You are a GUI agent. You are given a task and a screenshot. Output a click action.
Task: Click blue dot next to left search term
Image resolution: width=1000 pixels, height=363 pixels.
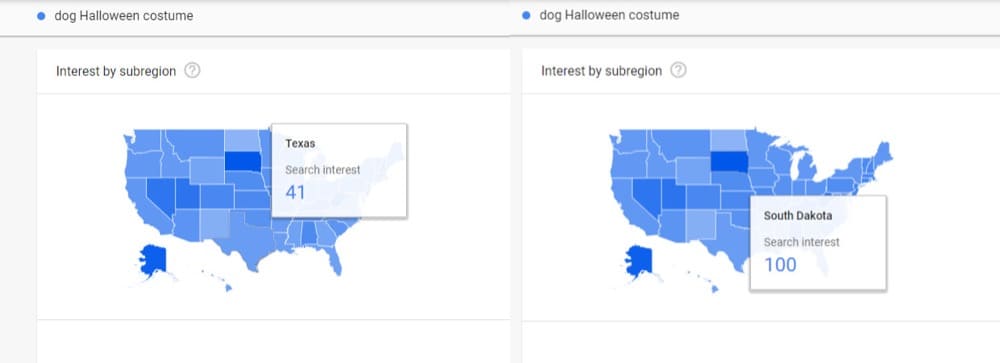tap(41, 17)
